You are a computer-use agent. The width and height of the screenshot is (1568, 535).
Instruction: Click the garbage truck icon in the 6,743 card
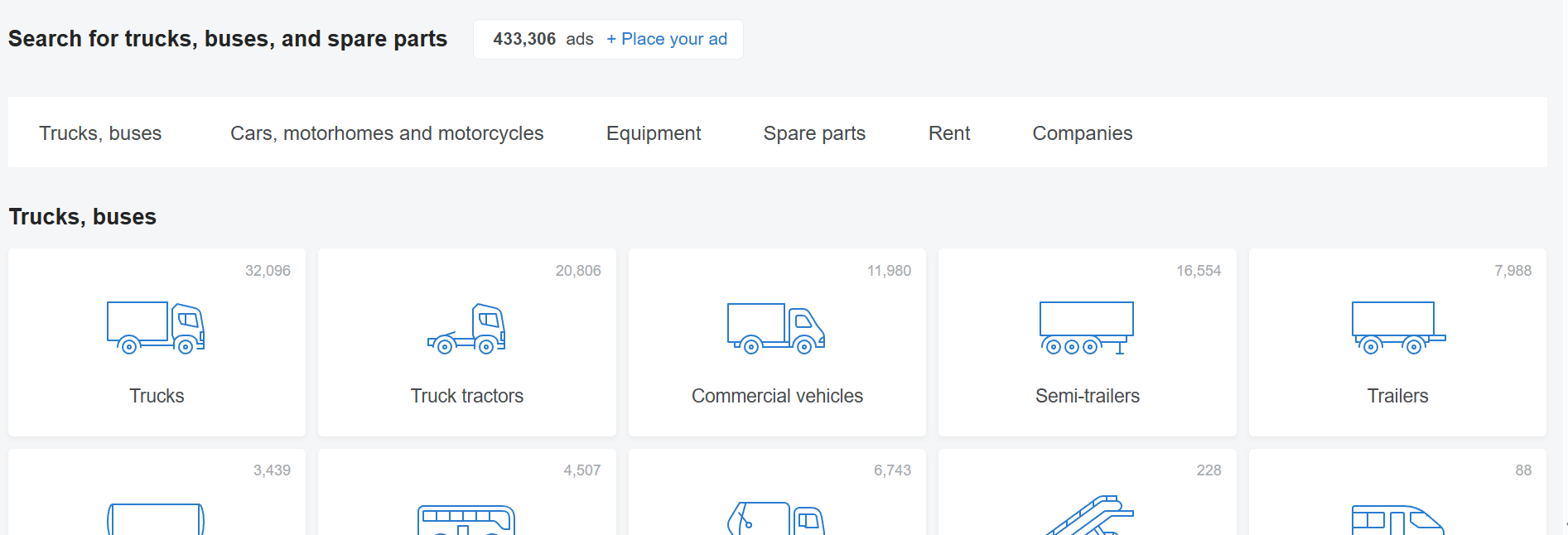(x=776, y=518)
